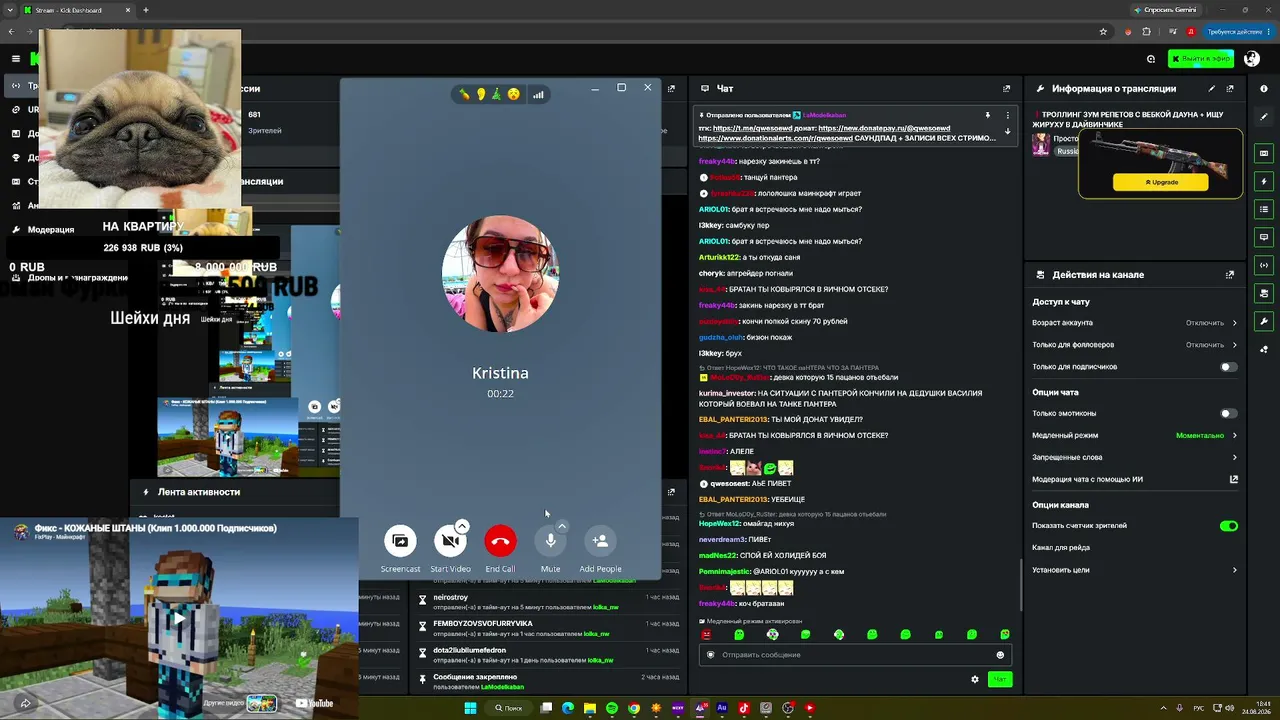Open the donationalerts.com link in pinned message
The height and width of the screenshot is (720, 1280).
coord(776,138)
